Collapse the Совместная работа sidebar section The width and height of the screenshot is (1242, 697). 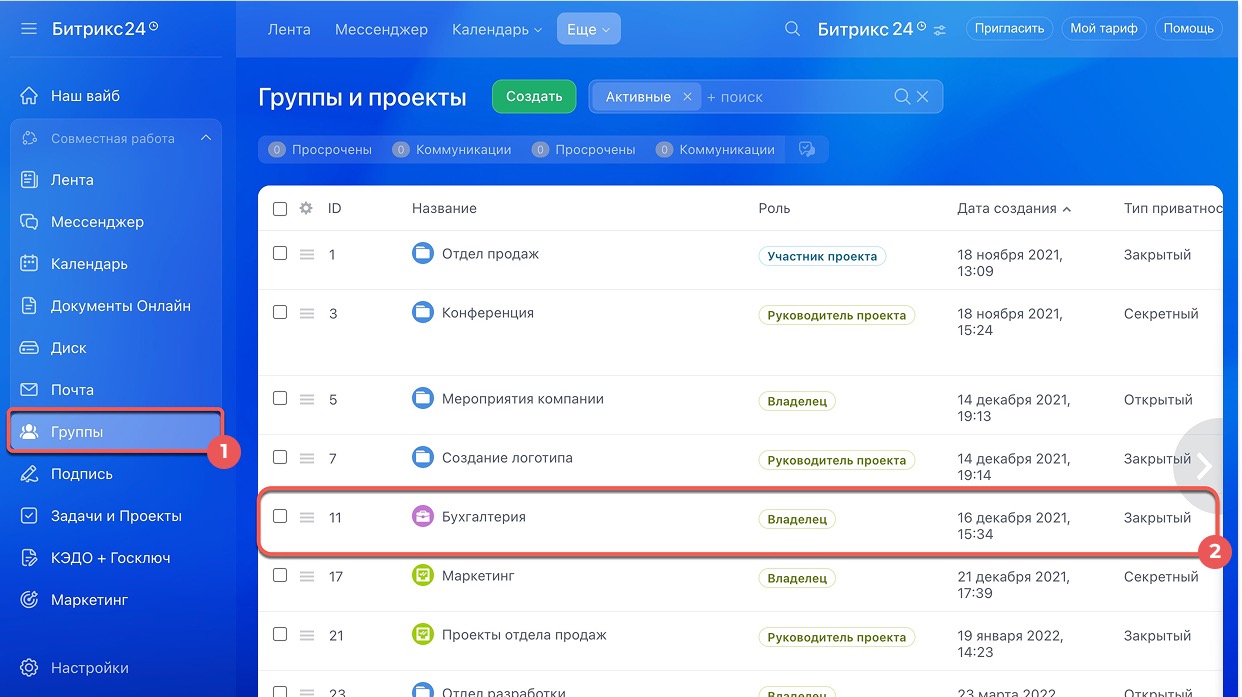205,138
